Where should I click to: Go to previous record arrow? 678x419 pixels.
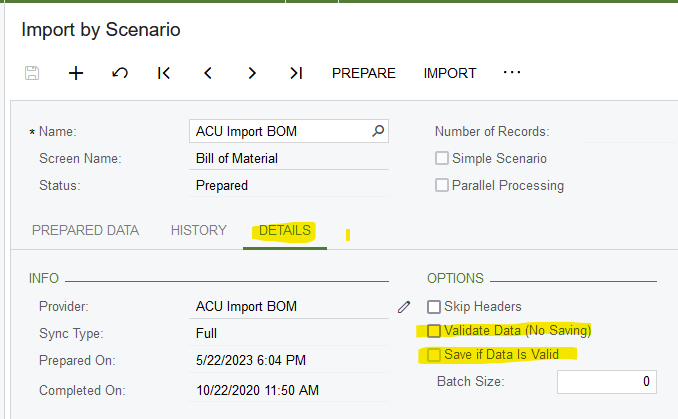208,73
